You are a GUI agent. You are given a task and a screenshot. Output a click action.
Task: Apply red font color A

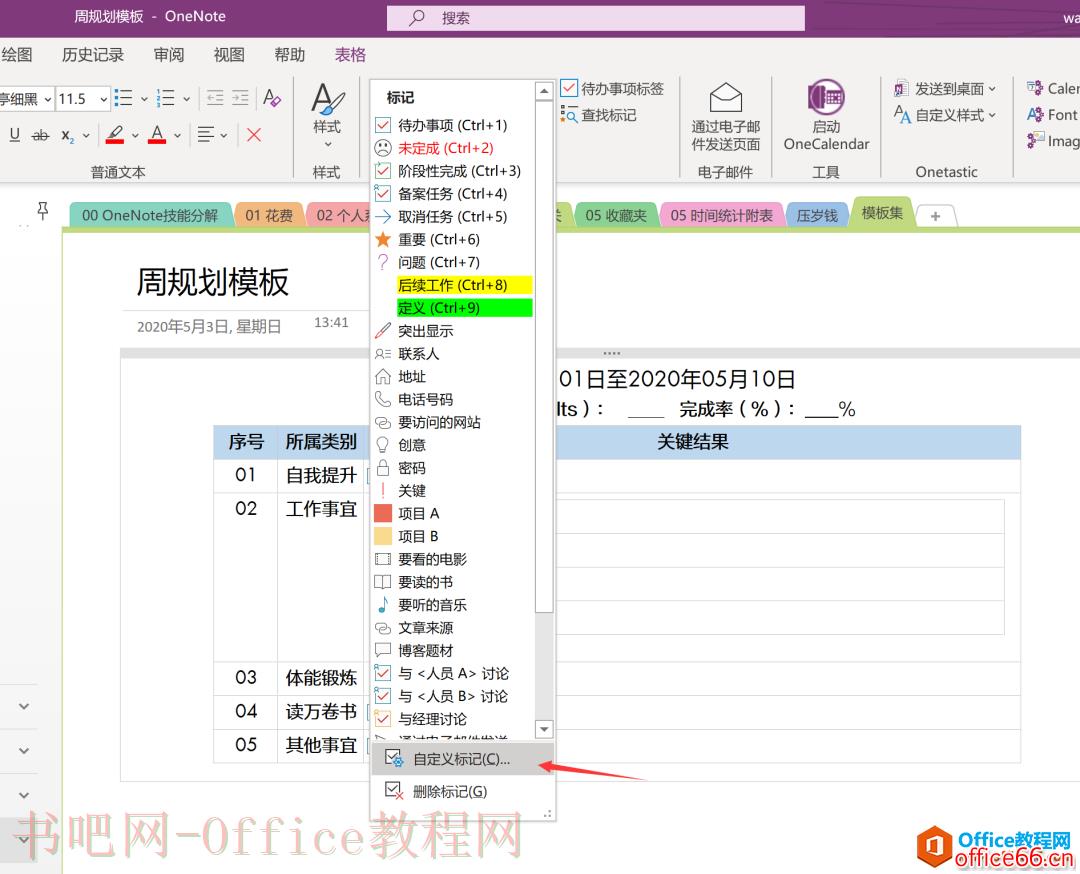point(157,134)
